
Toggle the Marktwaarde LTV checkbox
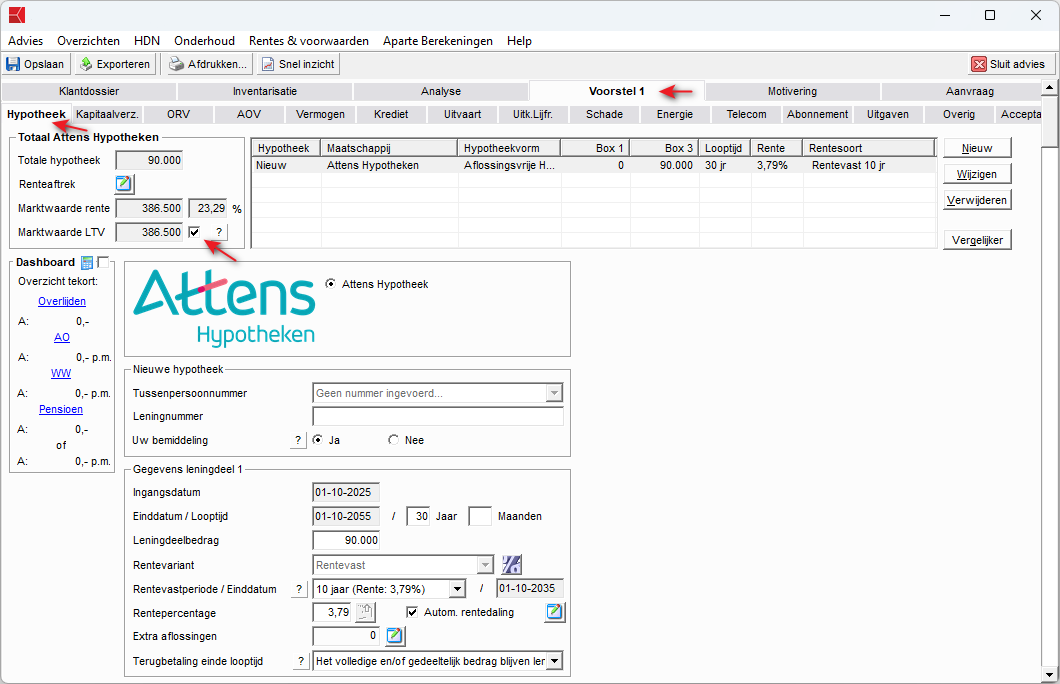[195, 232]
